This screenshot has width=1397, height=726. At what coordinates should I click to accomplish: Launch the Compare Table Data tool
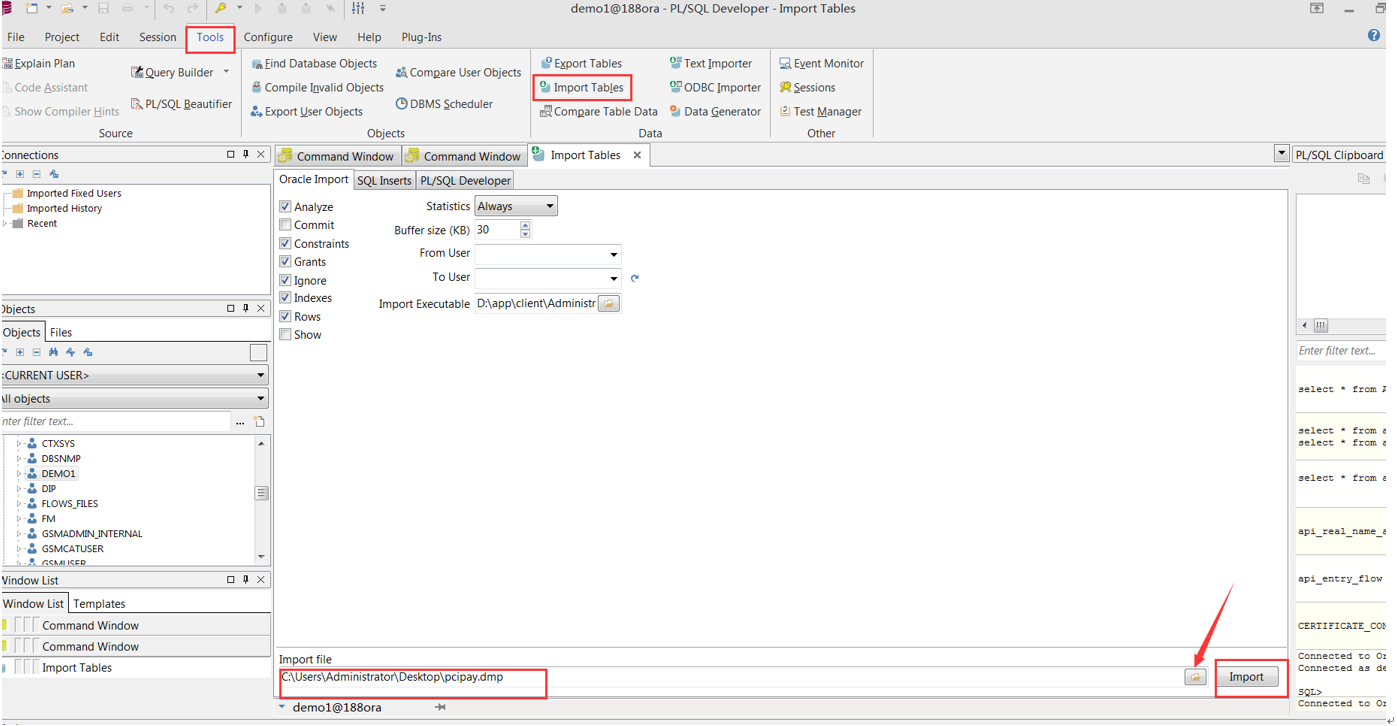pos(598,112)
